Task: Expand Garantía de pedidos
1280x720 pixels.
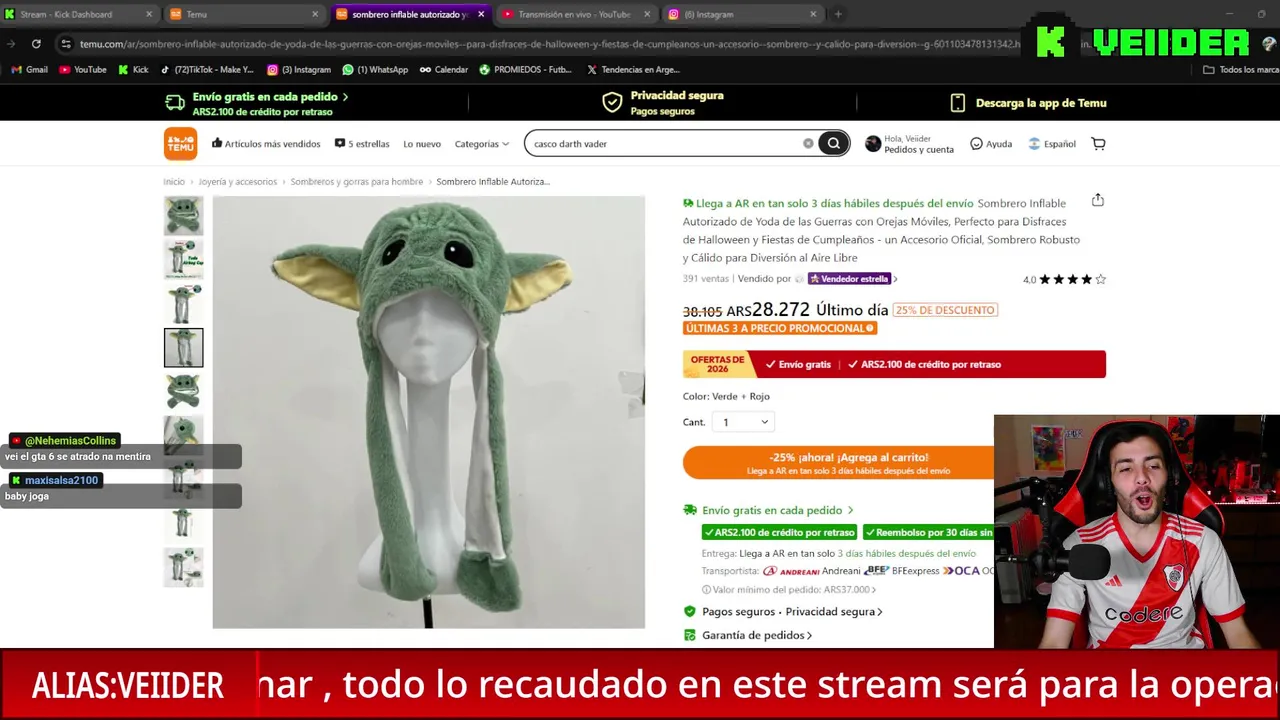Action: [748, 635]
